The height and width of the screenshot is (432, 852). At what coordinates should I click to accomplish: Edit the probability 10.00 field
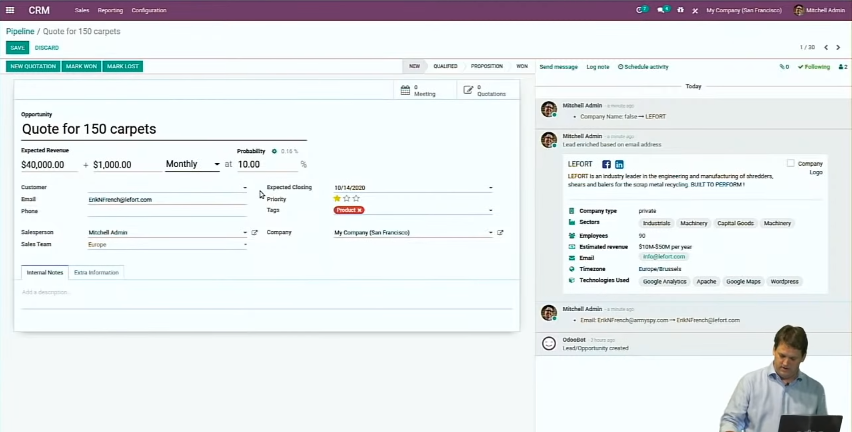click(x=267, y=164)
